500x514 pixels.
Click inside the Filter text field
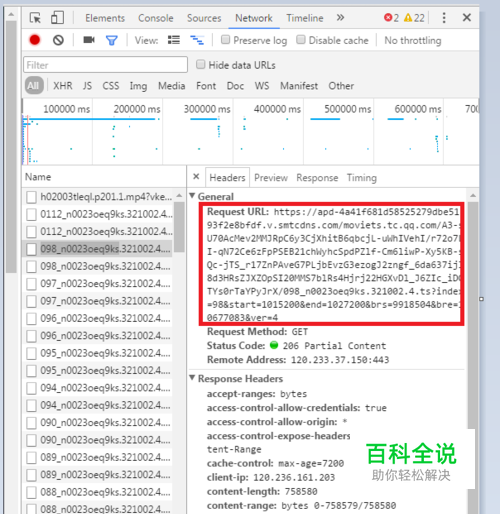point(105,65)
